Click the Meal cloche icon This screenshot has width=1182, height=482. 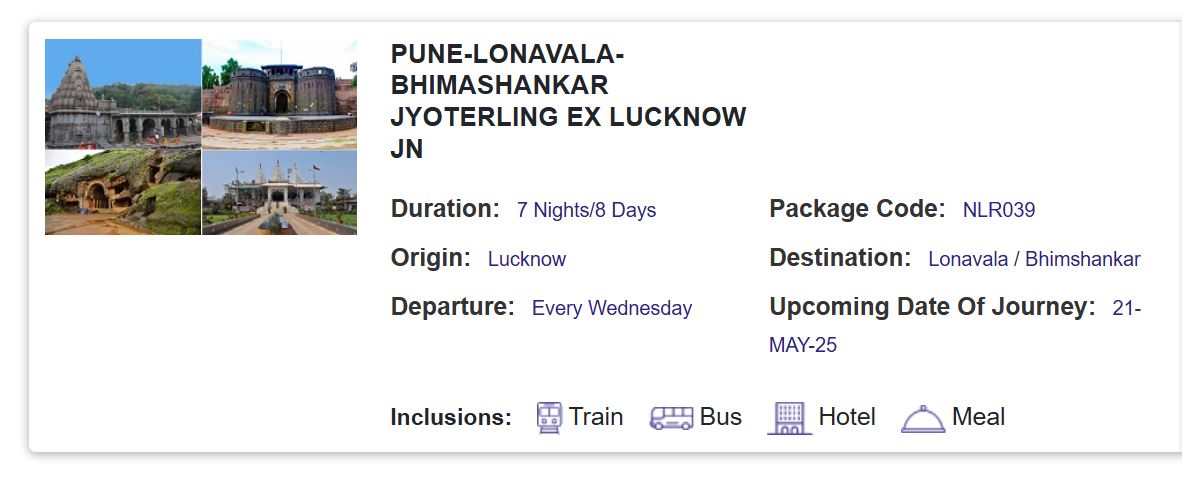[x=922, y=418]
